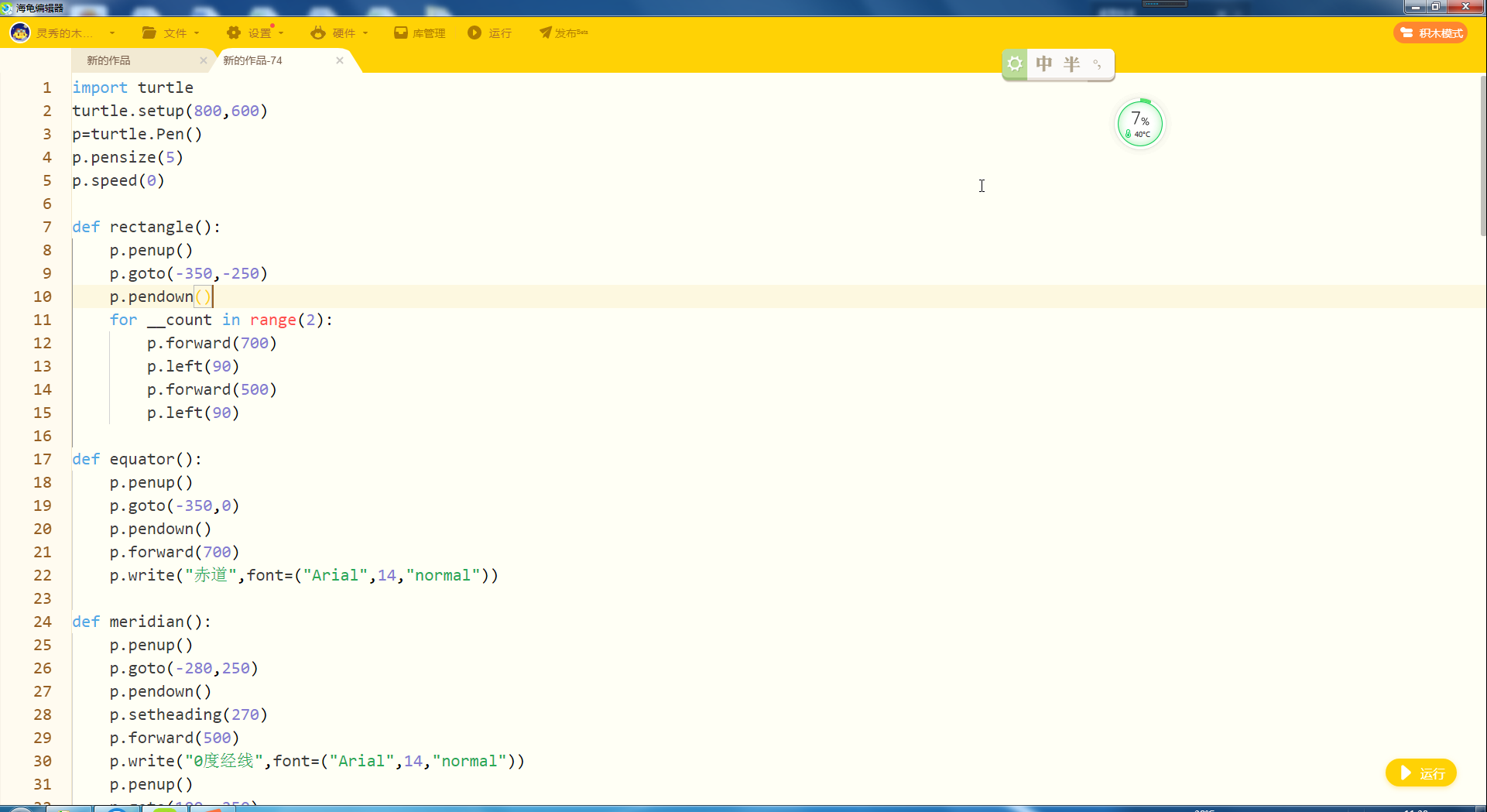The height and width of the screenshot is (812, 1487).
Task: Open the input method settings gear
Action: [x=1015, y=63]
